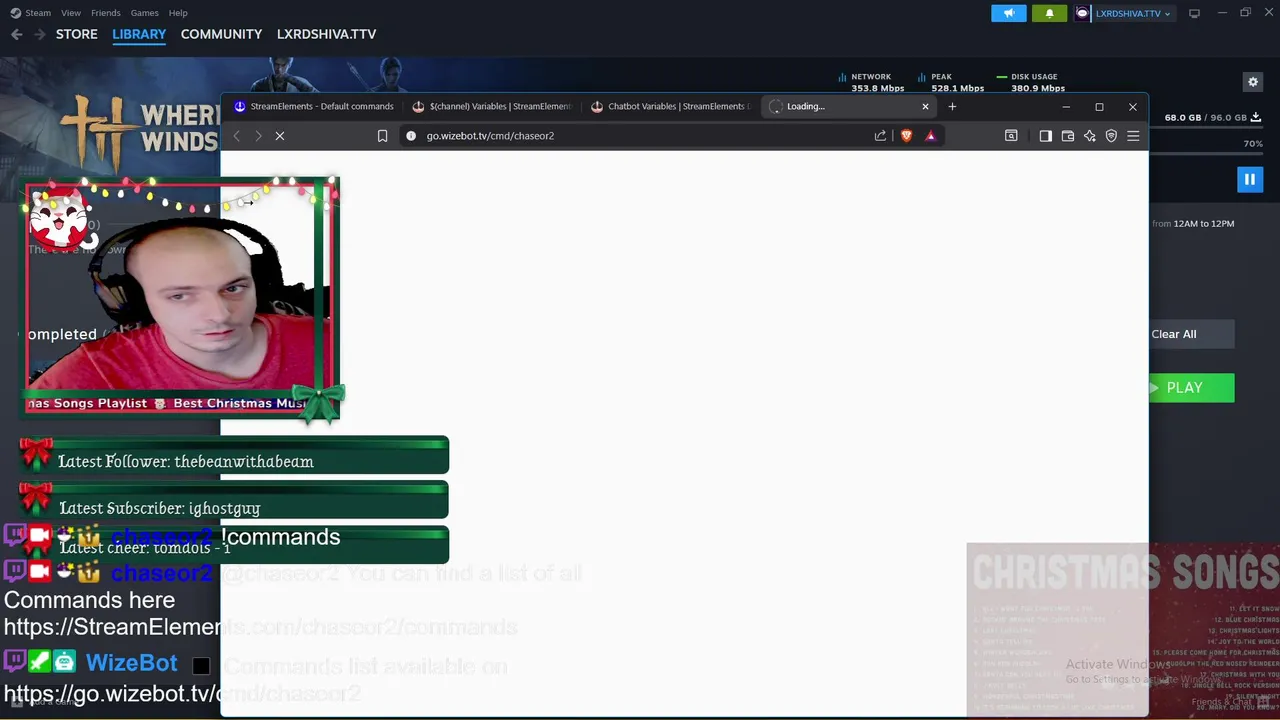Open Brave VPN shield icon
This screenshot has height=720, width=1280.
1111,136
